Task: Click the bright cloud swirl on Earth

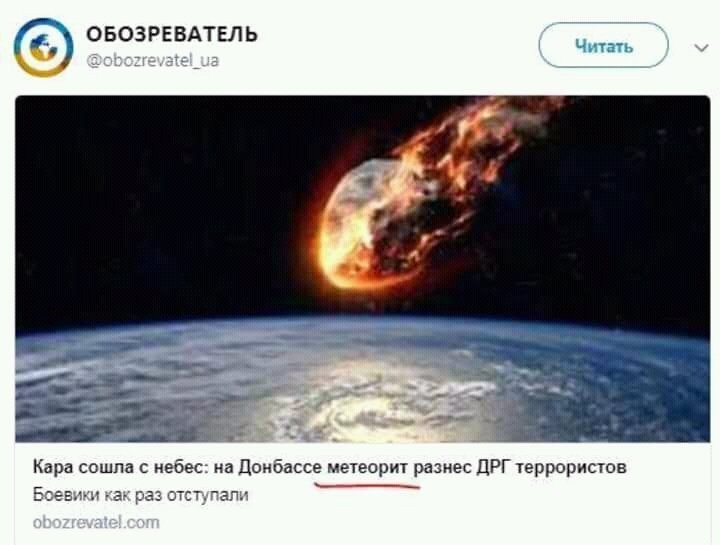Action: pos(367,411)
